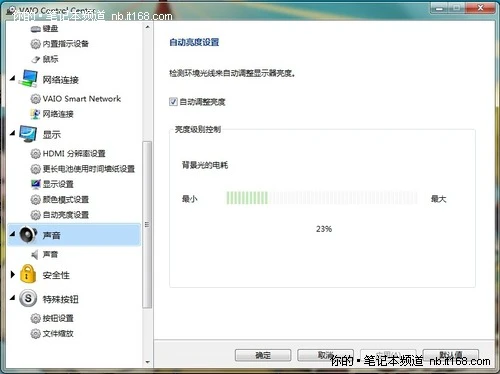Viewport: 500px width, 374px height.
Task: Collapse the 特殊按钮 category arrow
Action: click(x=13, y=297)
